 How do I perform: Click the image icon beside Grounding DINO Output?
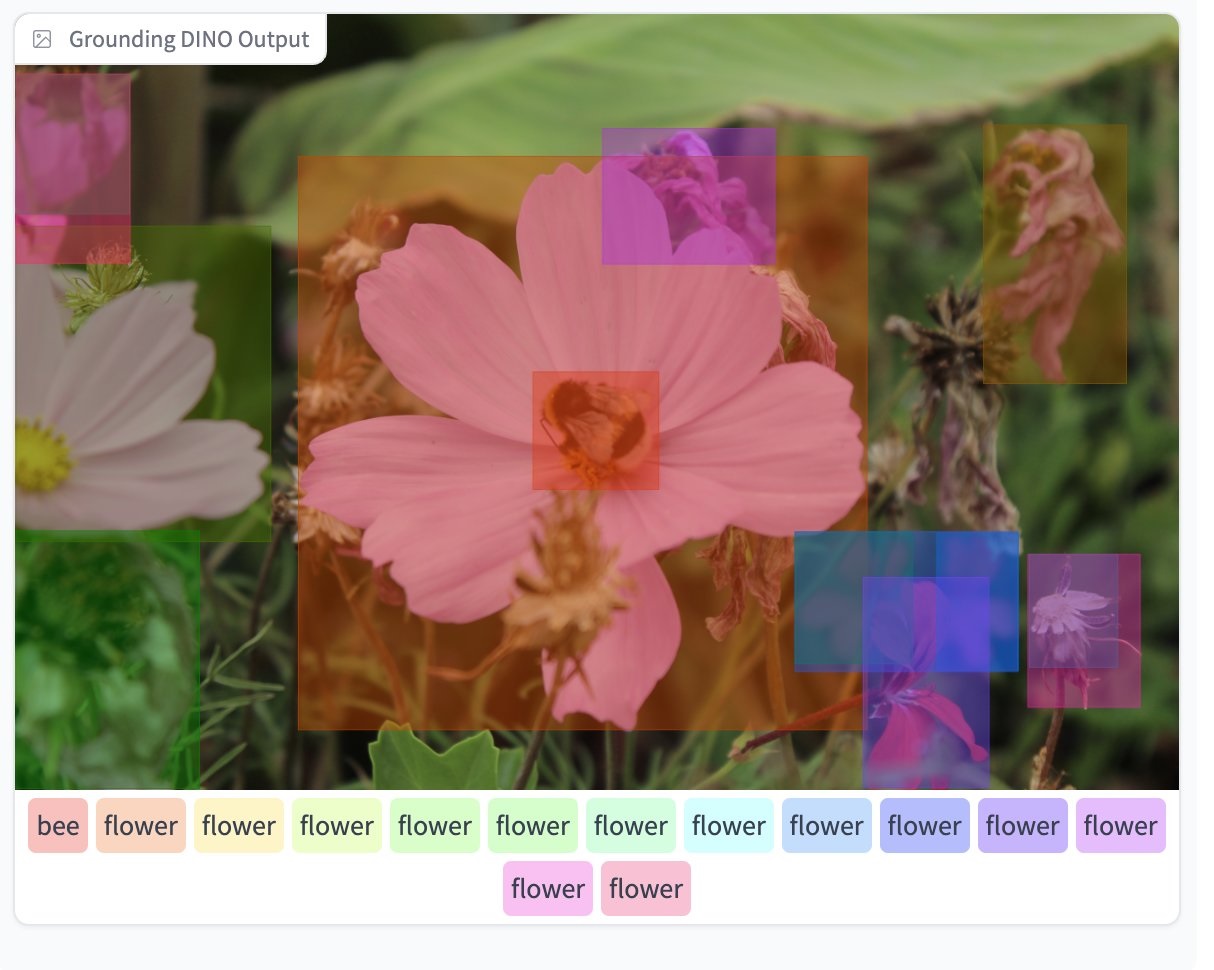coord(42,40)
